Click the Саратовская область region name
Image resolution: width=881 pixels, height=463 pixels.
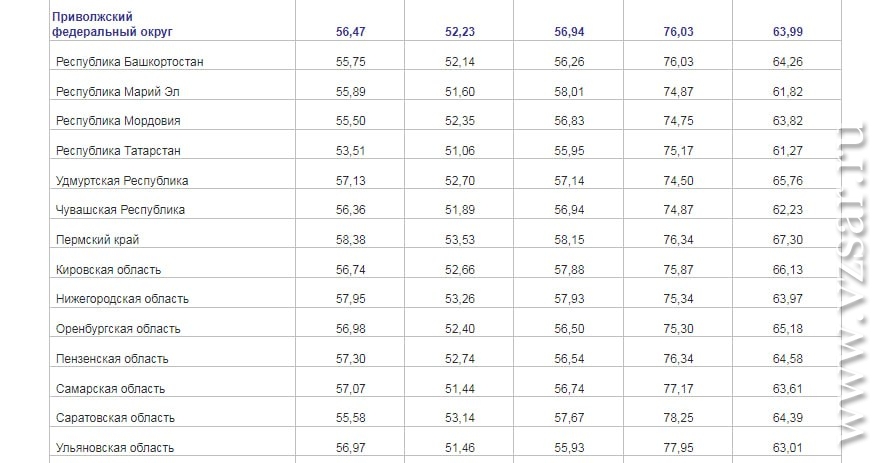click(x=115, y=418)
